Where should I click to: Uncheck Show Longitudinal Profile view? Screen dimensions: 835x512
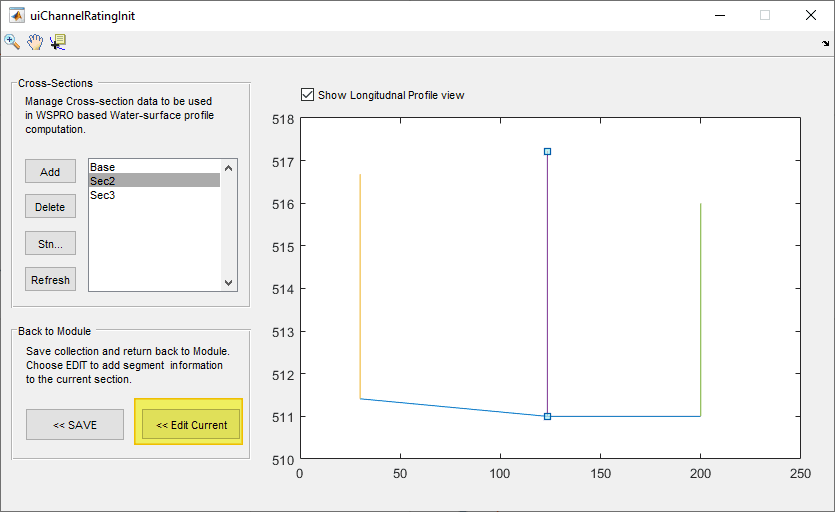(x=308, y=95)
